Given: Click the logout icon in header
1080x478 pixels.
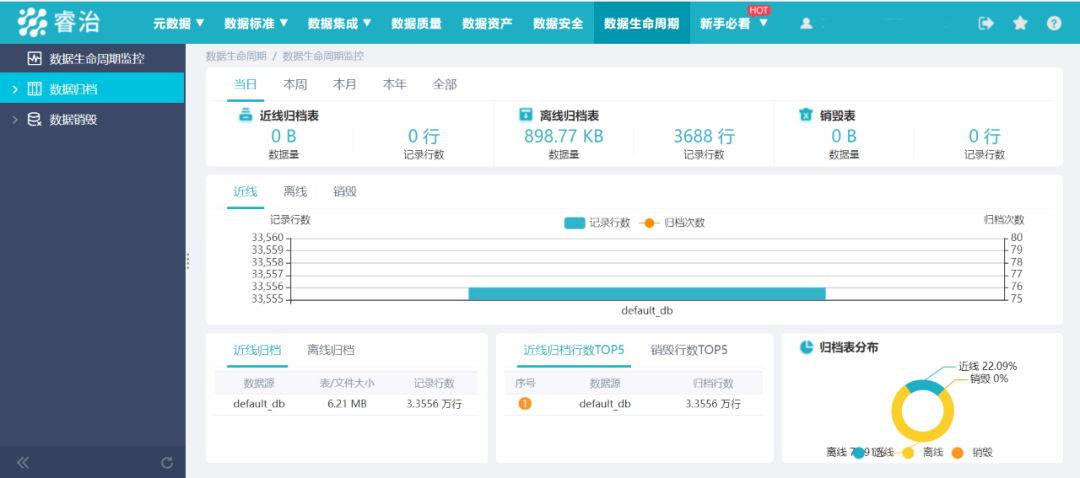Looking at the screenshot, I should [986, 23].
